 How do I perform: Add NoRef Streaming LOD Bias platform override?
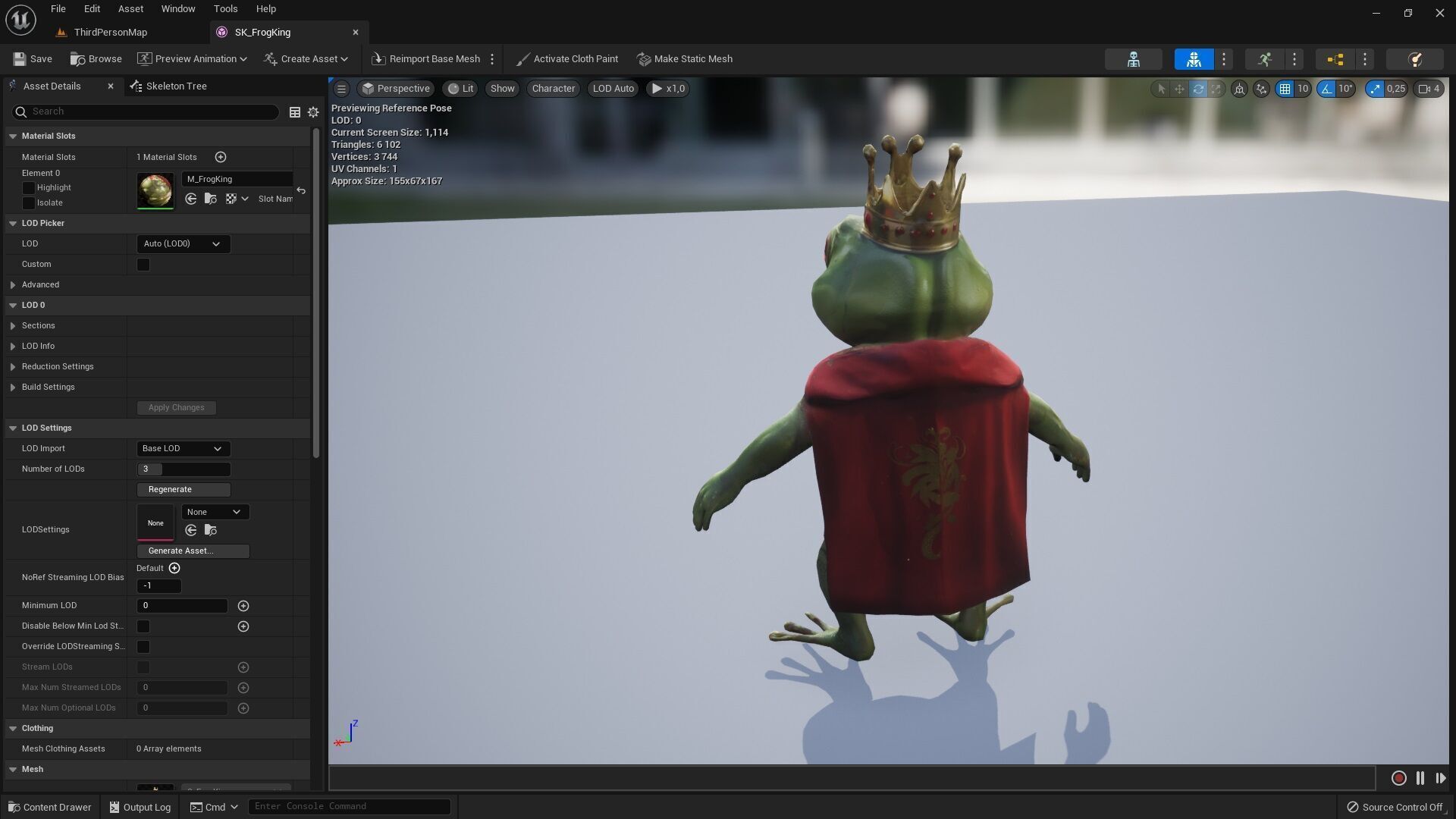click(174, 568)
